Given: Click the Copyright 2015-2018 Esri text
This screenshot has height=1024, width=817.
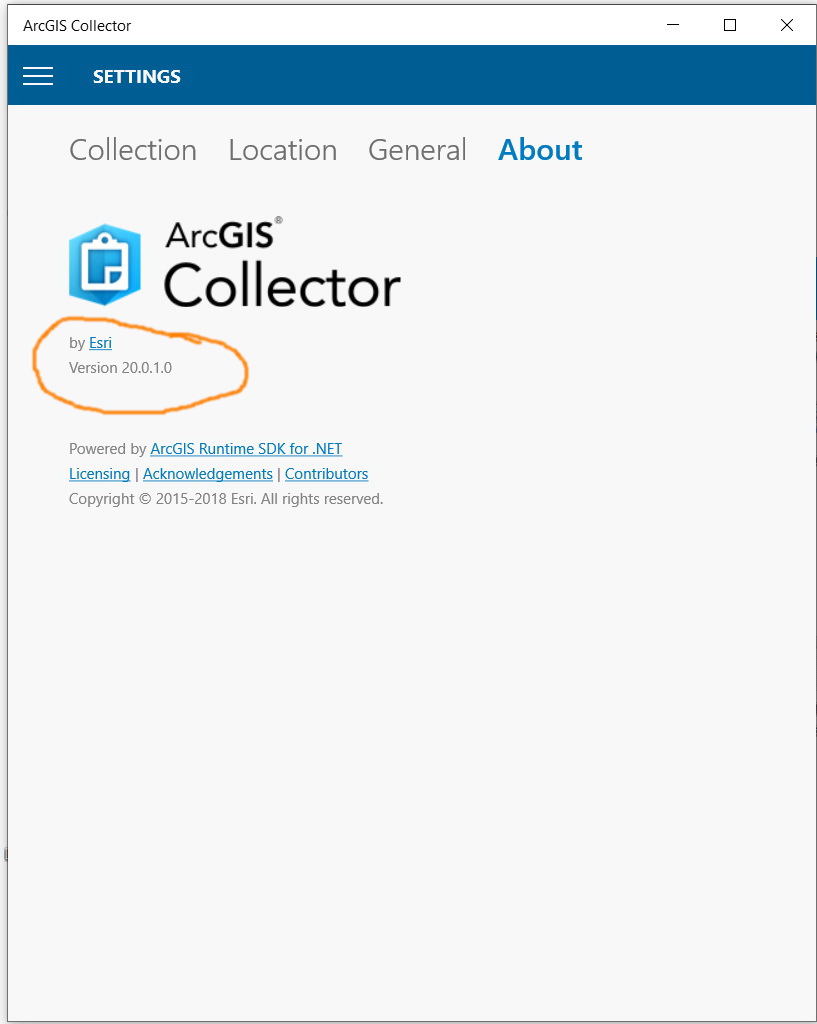Looking at the screenshot, I should pyautogui.click(x=226, y=499).
